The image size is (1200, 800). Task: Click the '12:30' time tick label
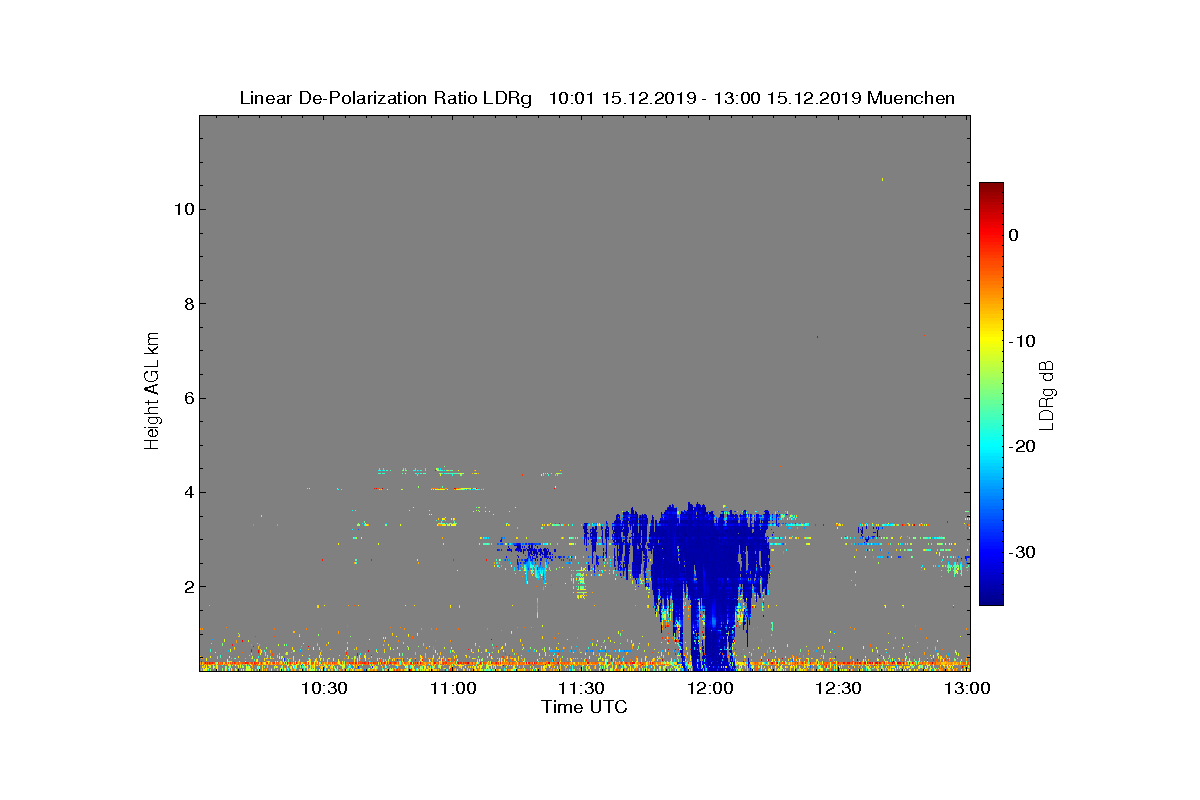[x=838, y=688]
